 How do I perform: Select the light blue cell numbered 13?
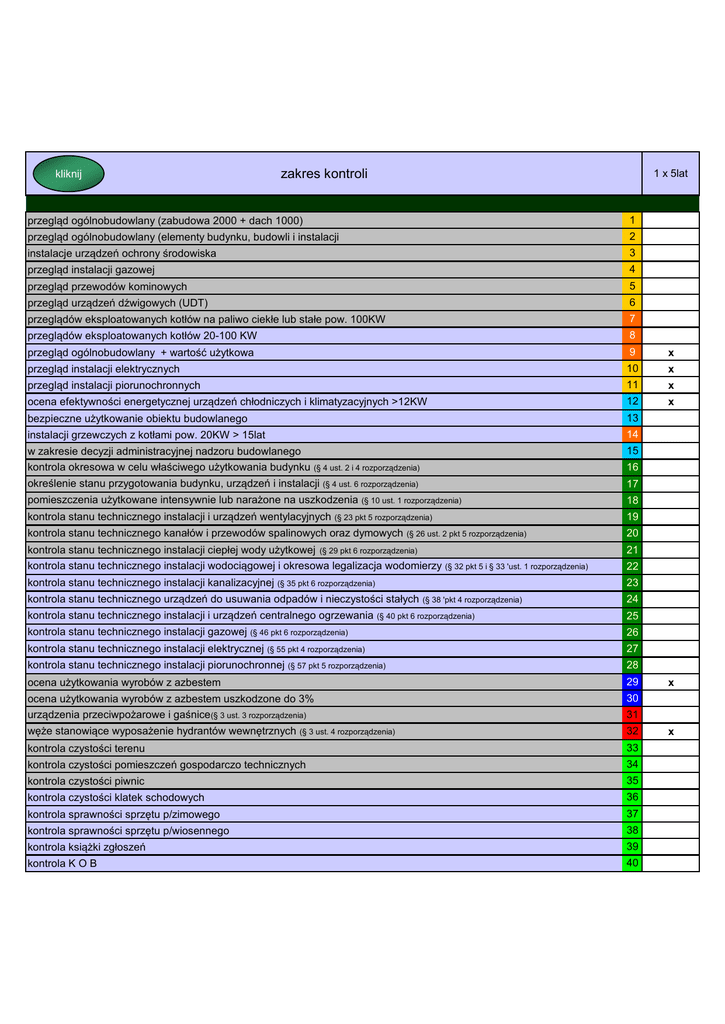(632, 418)
